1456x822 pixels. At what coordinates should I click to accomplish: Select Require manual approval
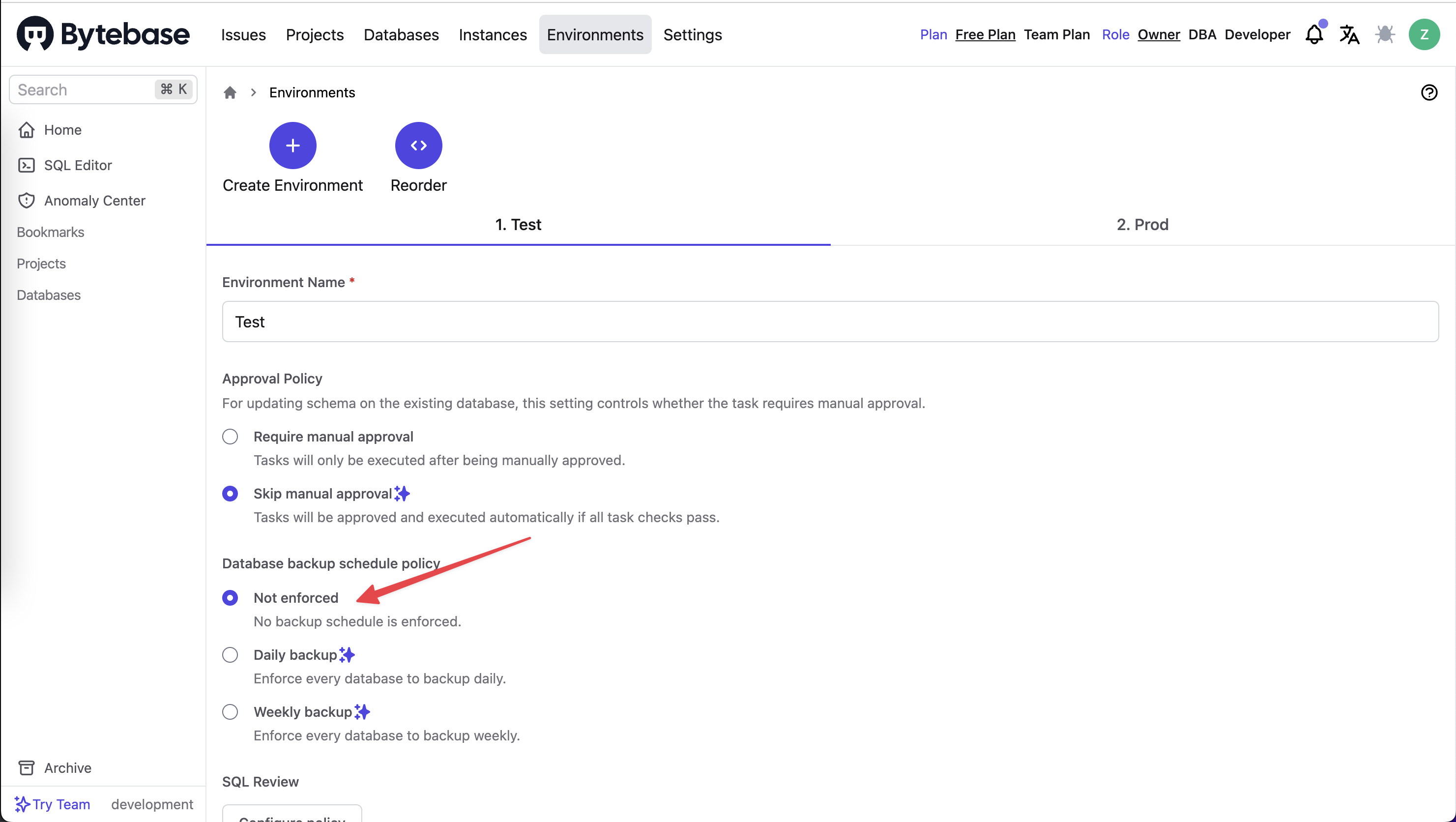(x=230, y=436)
